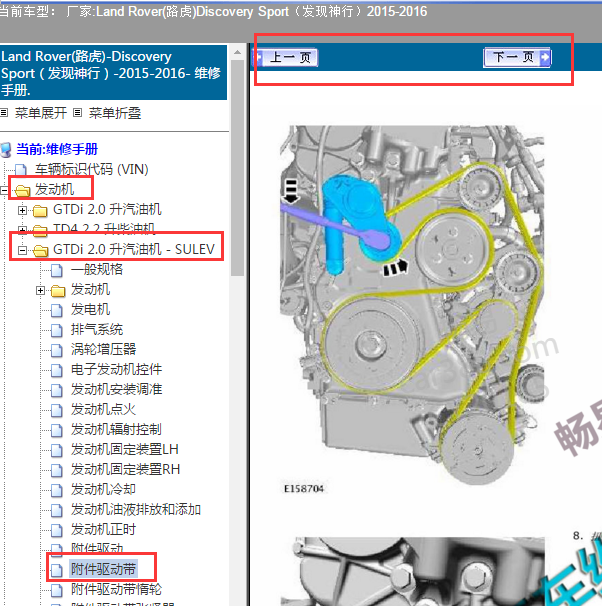Click page icon beside 附件驱动带惰轮
The width and height of the screenshot is (602, 606).
pos(57,591)
